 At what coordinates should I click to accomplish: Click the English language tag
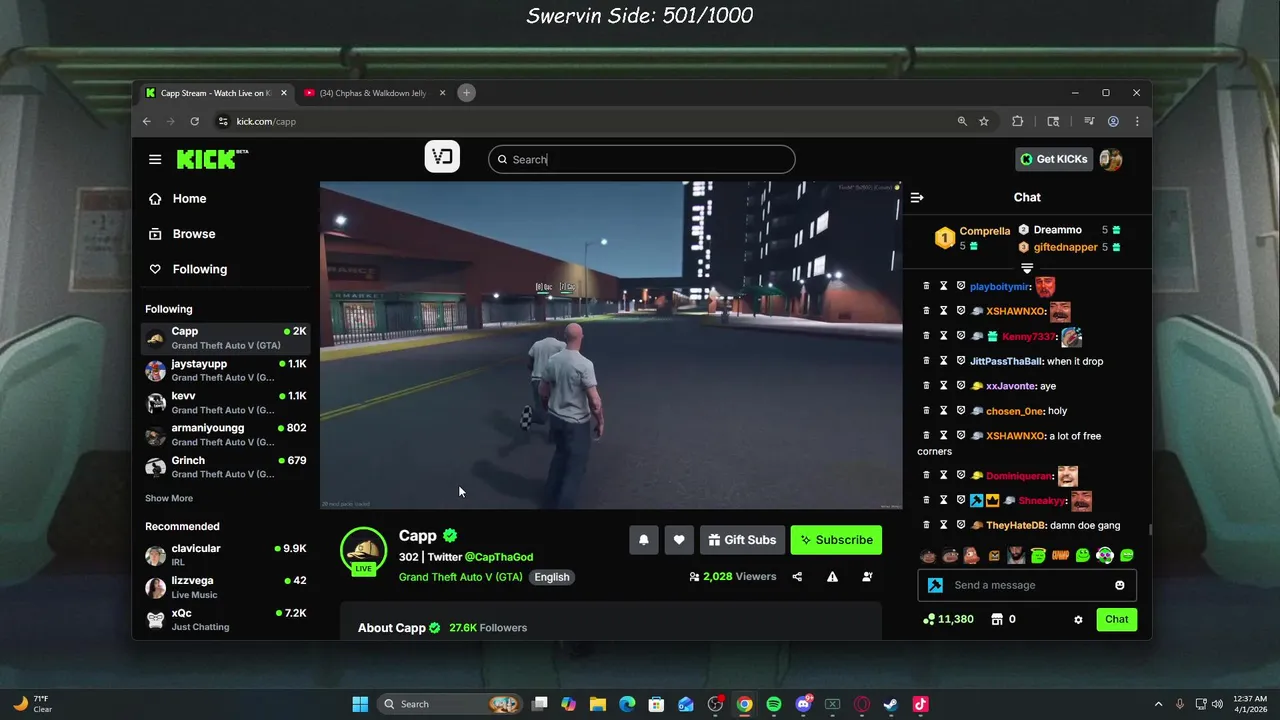[551, 577]
